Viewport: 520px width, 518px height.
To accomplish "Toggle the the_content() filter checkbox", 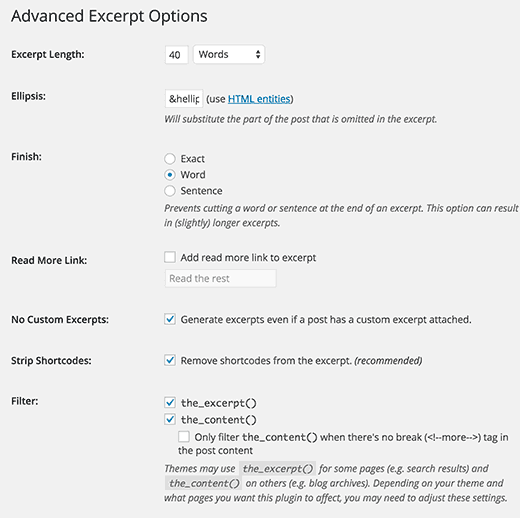I will point(170,419).
